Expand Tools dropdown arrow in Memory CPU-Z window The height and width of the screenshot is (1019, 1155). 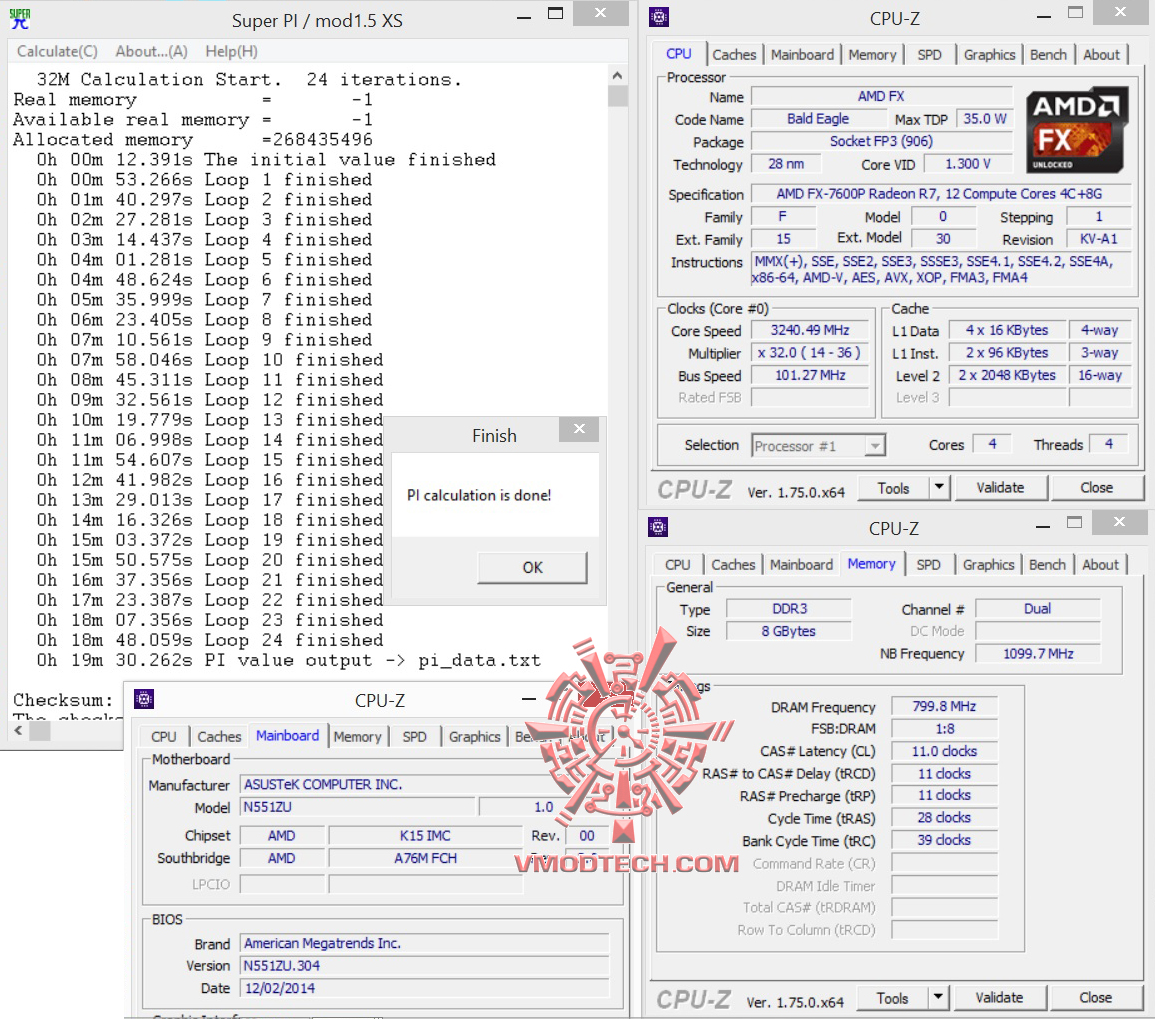coord(938,998)
